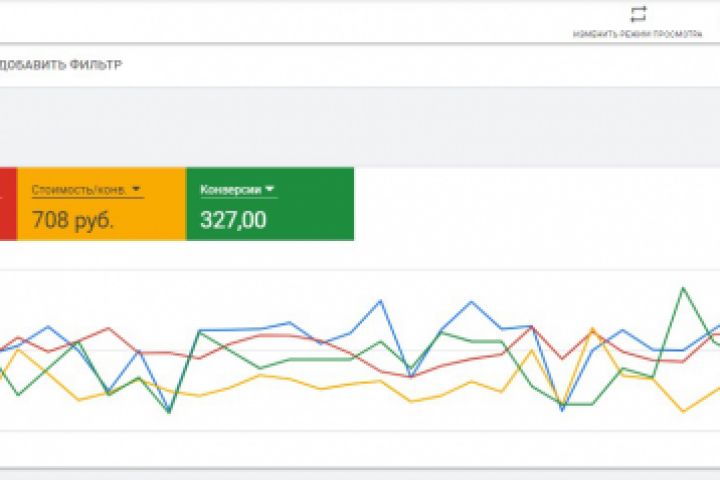Click the 327,00 conversions value
This screenshot has height=480, width=720.
coord(233,220)
